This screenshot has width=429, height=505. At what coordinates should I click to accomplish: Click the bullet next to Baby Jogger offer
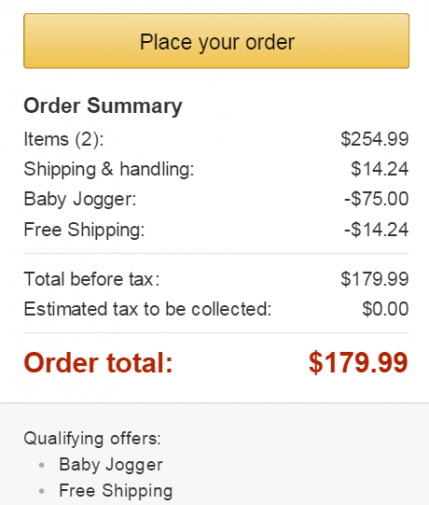[42, 465]
